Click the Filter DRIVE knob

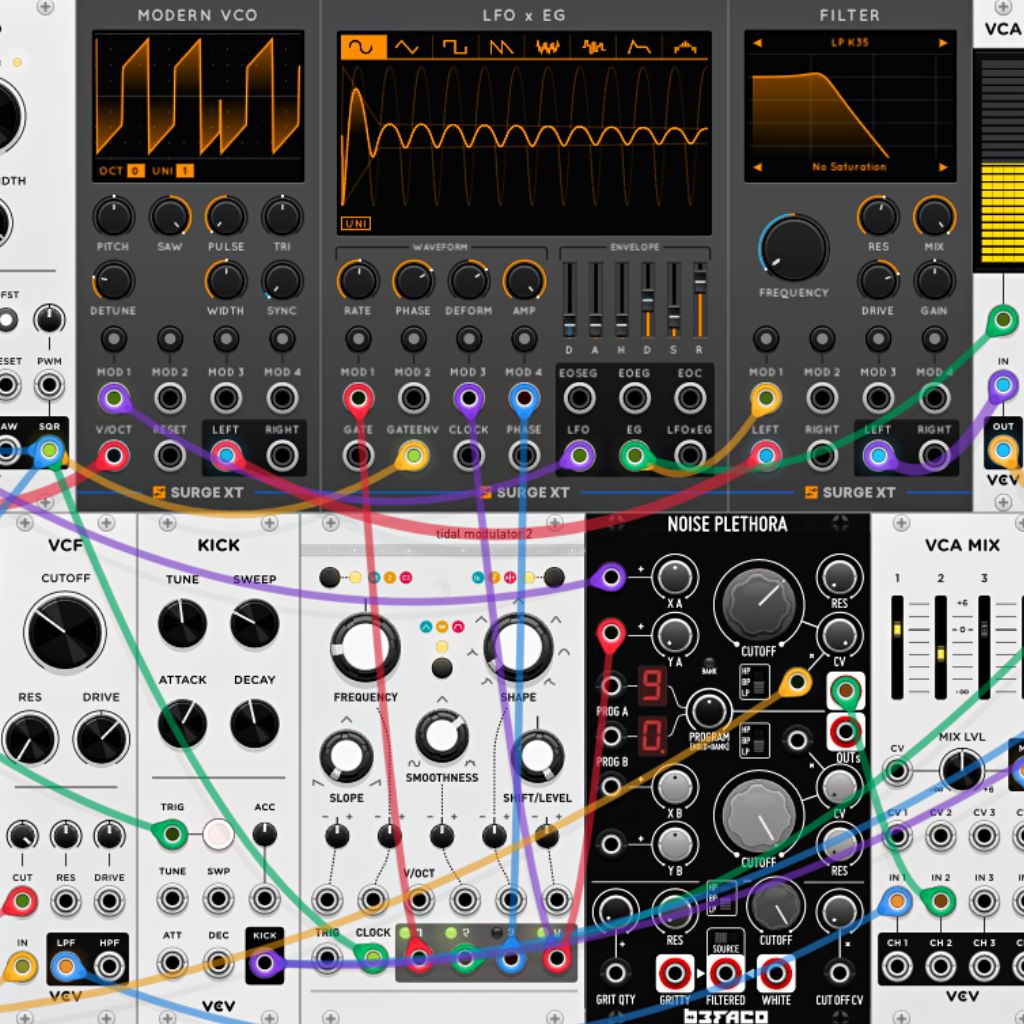tap(878, 280)
